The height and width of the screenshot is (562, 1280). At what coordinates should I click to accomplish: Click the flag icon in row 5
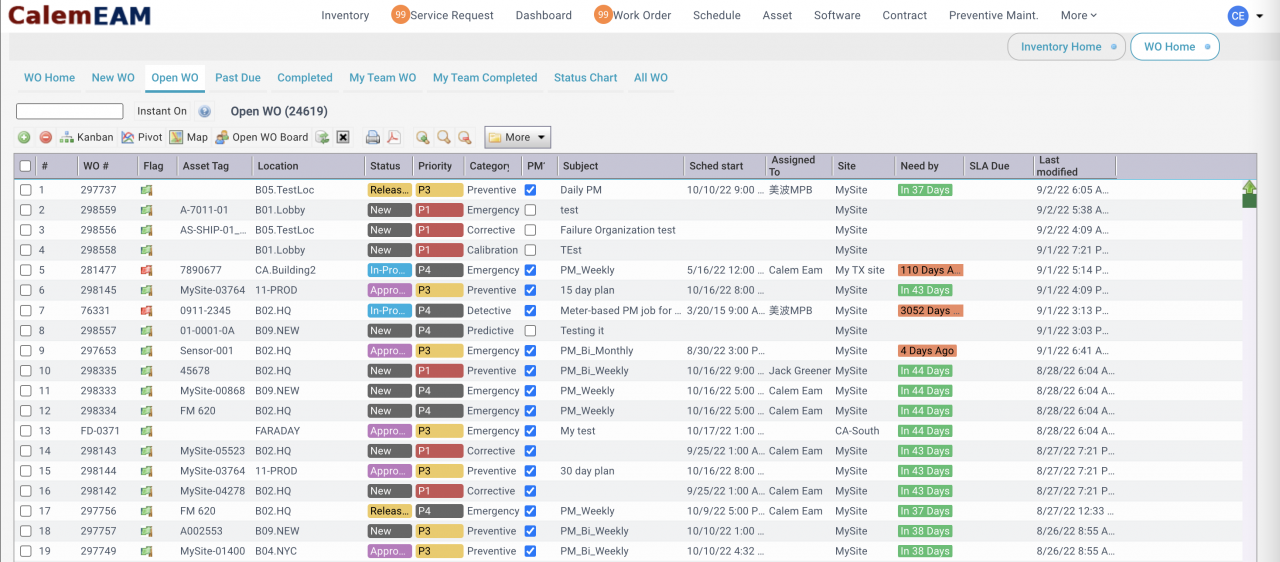point(147,270)
